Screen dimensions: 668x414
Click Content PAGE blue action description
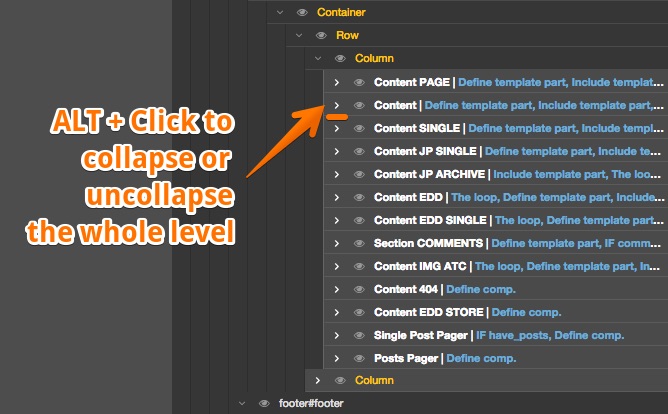pyautogui.click(x=561, y=82)
